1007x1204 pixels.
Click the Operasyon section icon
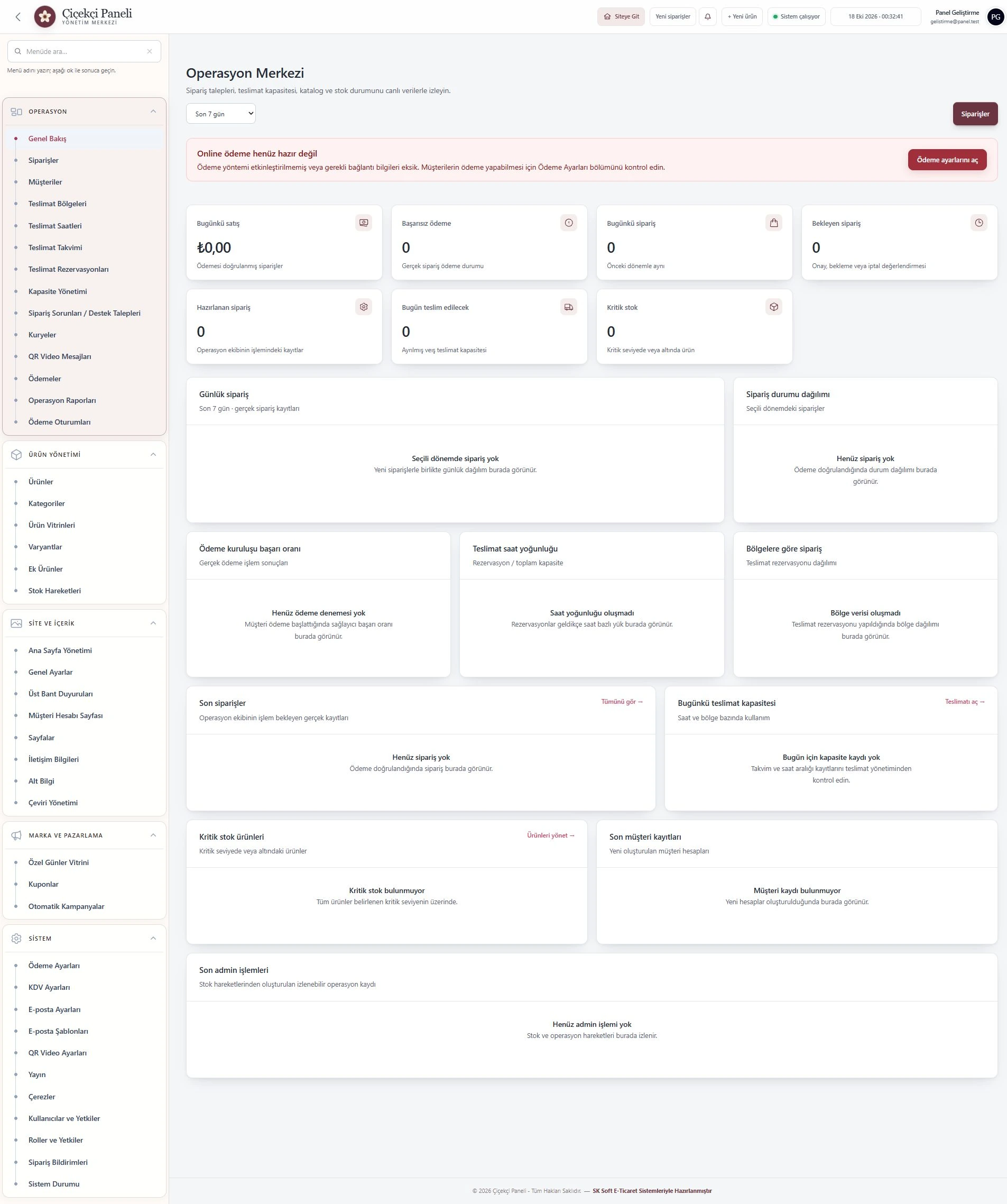click(x=16, y=112)
